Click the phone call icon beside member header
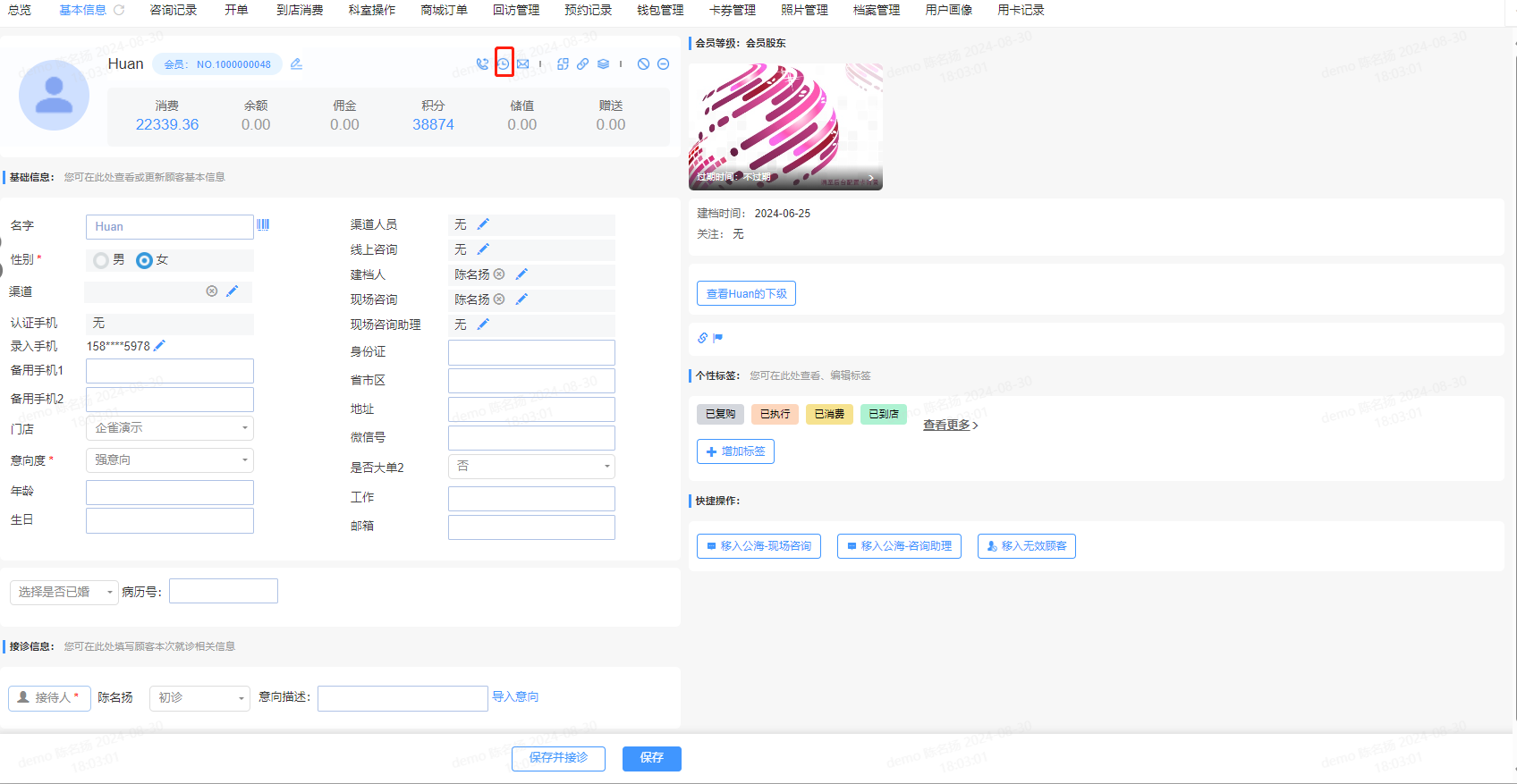1517x784 pixels. click(482, 64)
